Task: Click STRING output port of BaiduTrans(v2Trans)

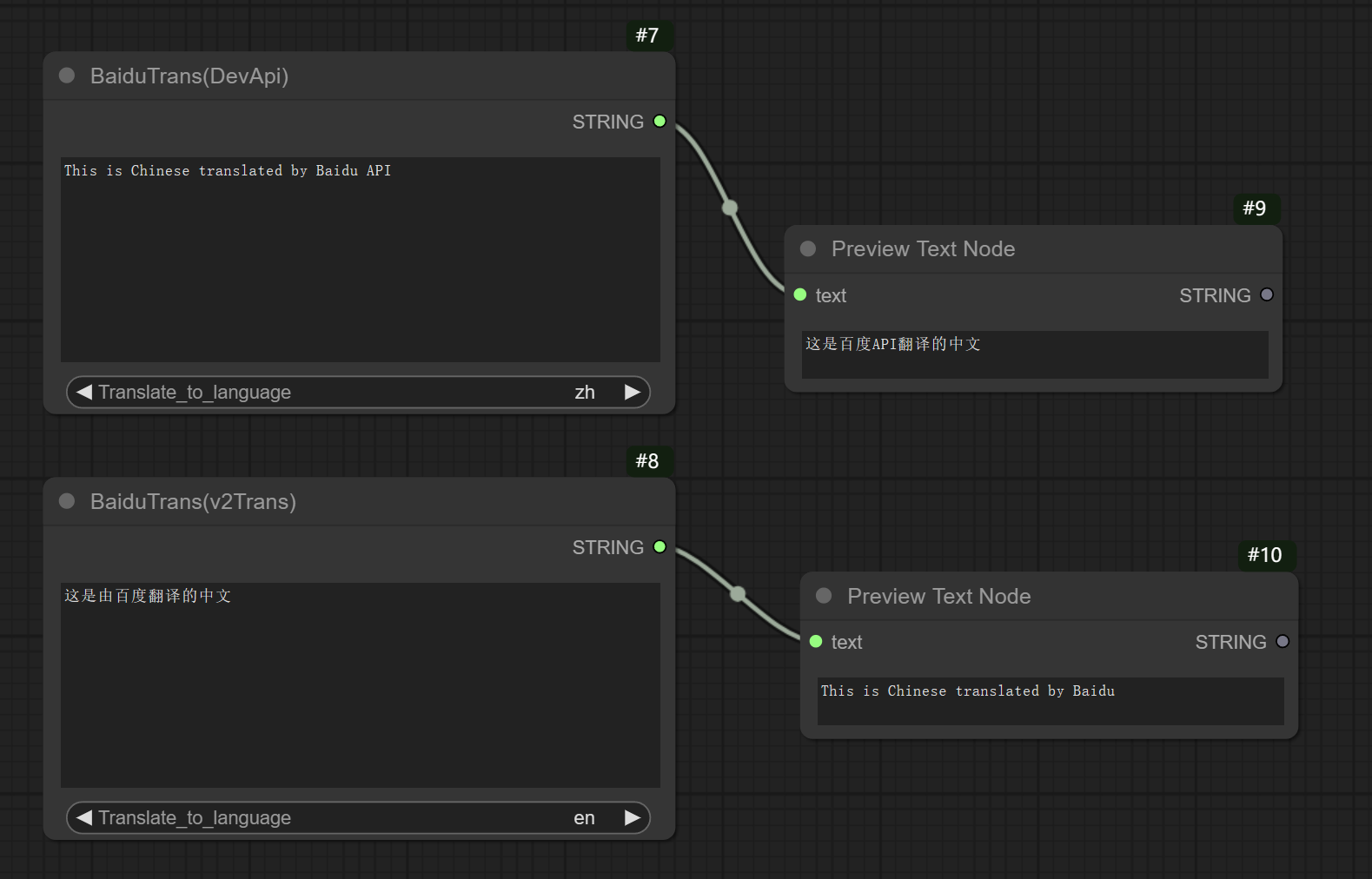Action: [x=659, y=547]
